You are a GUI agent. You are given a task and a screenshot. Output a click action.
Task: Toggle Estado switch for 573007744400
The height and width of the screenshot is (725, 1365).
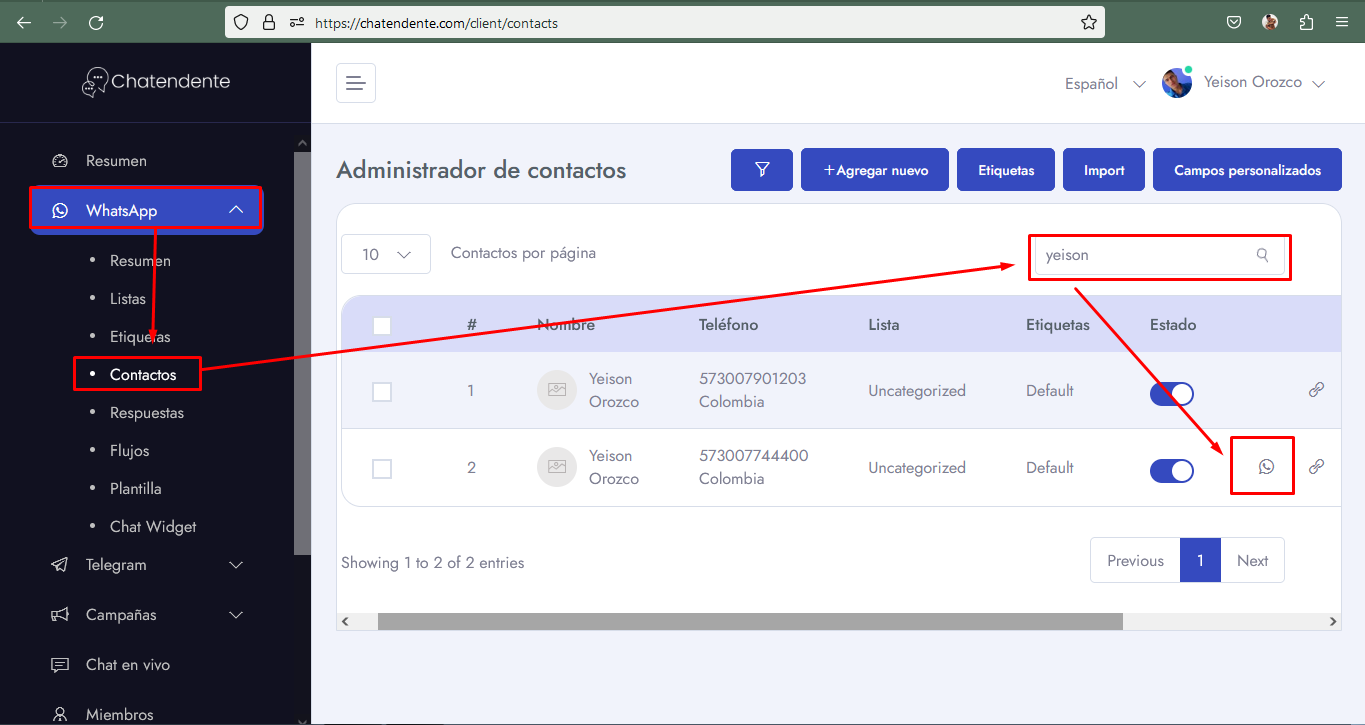tap(1172, 471)
